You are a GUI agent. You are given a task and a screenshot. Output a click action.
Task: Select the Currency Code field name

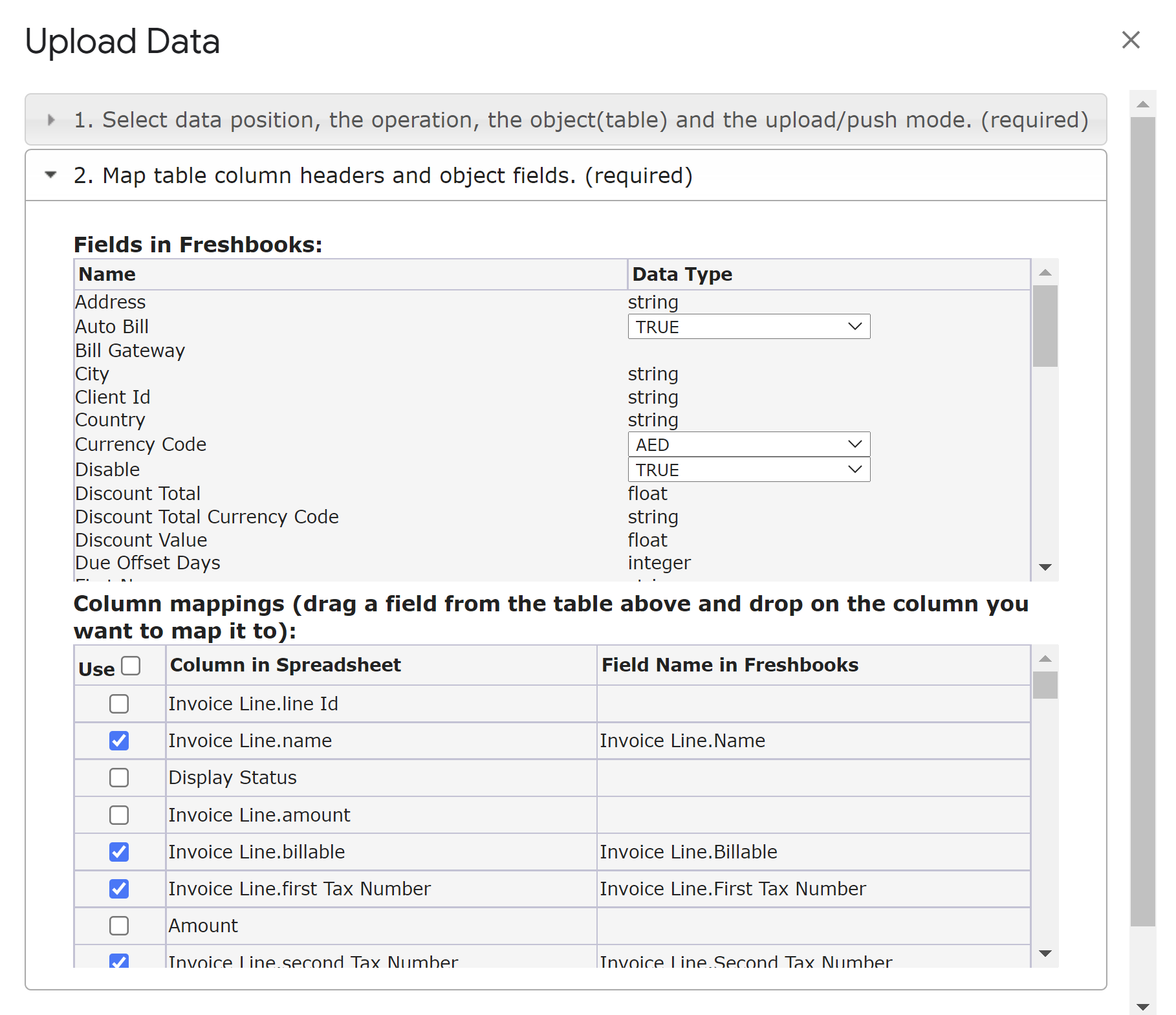[140, 444]
